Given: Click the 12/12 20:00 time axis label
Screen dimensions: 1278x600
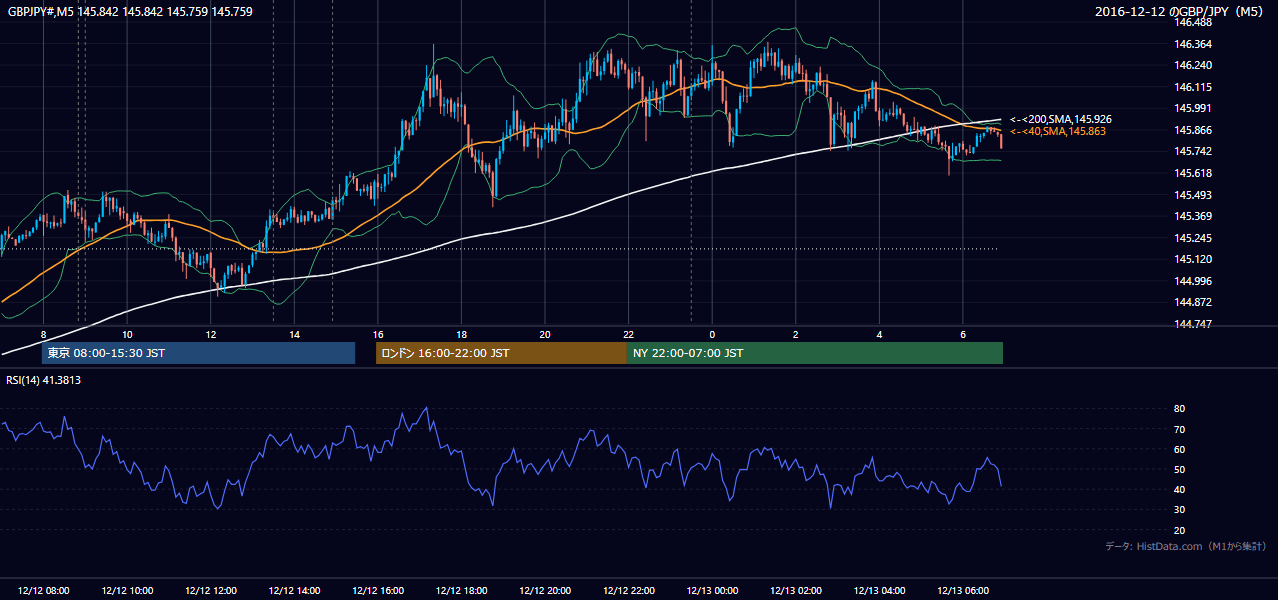Looking at the screenshot, I should click(545, 590).
